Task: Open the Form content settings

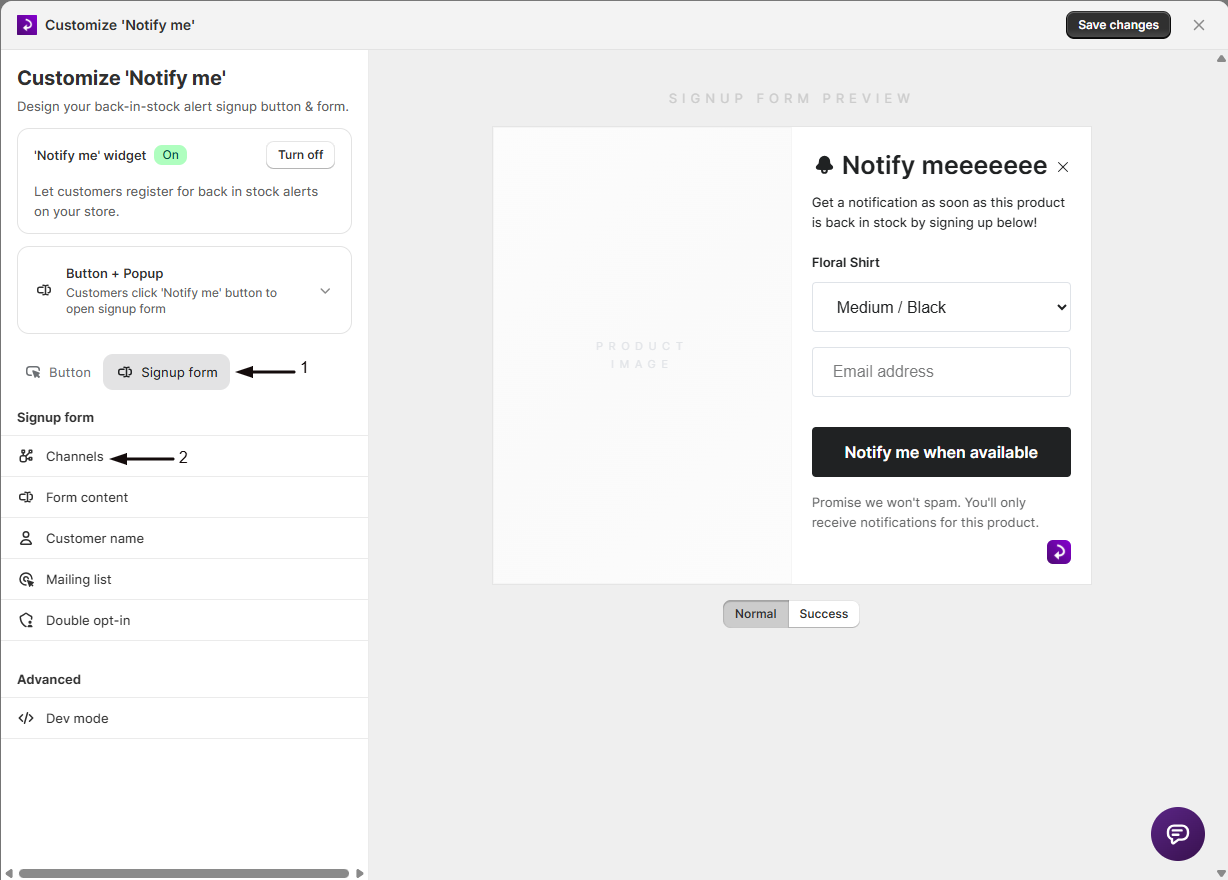Action: coord(184,497)
